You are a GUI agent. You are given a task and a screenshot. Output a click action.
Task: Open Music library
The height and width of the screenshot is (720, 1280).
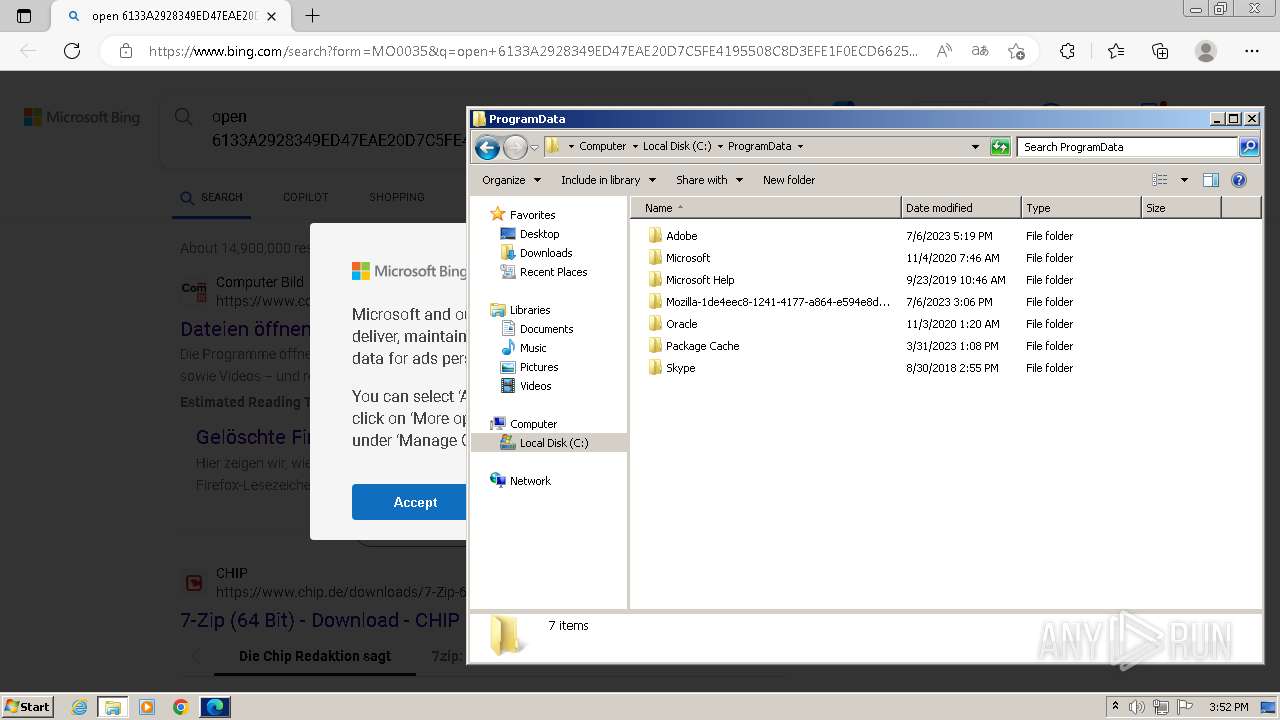[x=533, y=348]
